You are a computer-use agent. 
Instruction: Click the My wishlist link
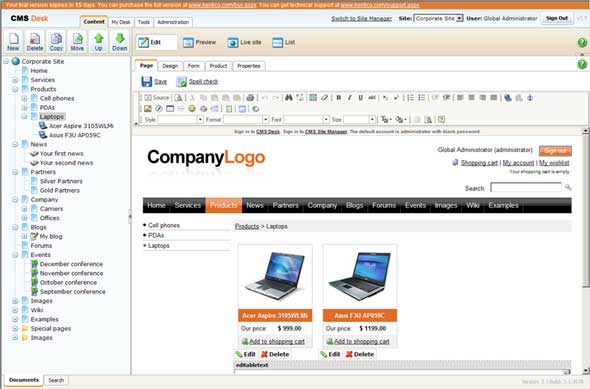pyautogui.click(x=554, y=163)
